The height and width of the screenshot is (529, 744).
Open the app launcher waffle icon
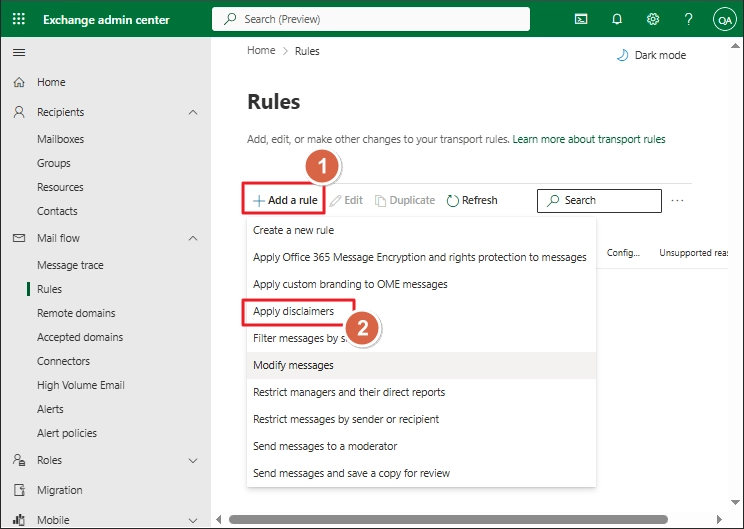(19, 19)
